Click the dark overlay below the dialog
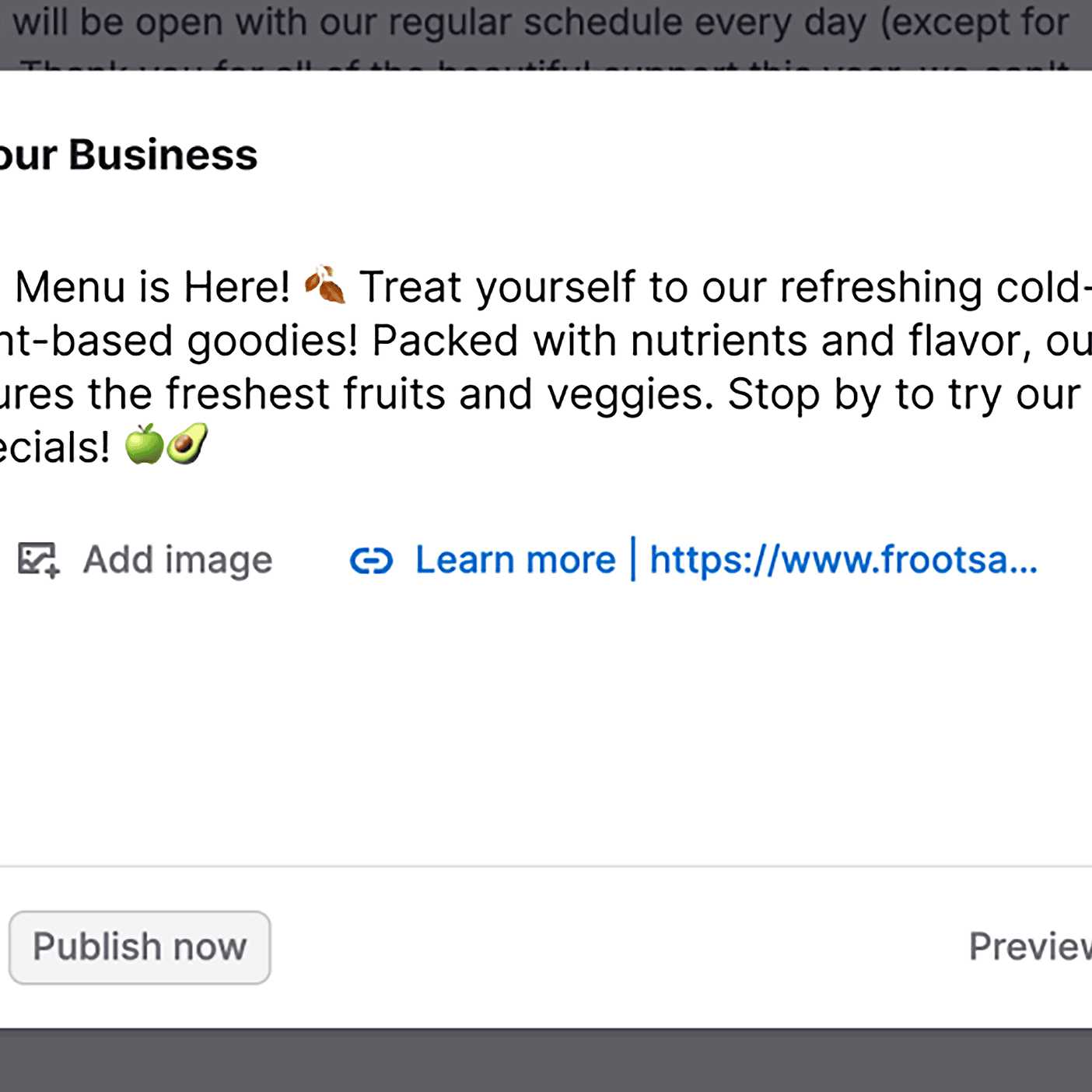This screenshot has height=1092, width=1092. pos(544,1061)
